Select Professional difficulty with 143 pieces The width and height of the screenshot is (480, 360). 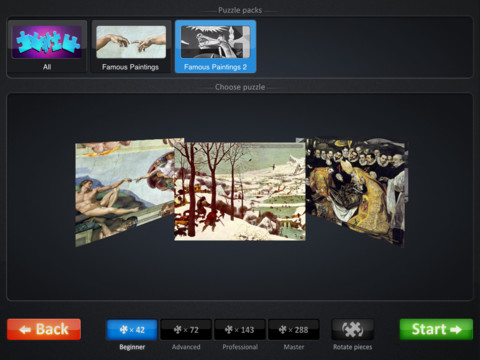(x=240, y=330)
